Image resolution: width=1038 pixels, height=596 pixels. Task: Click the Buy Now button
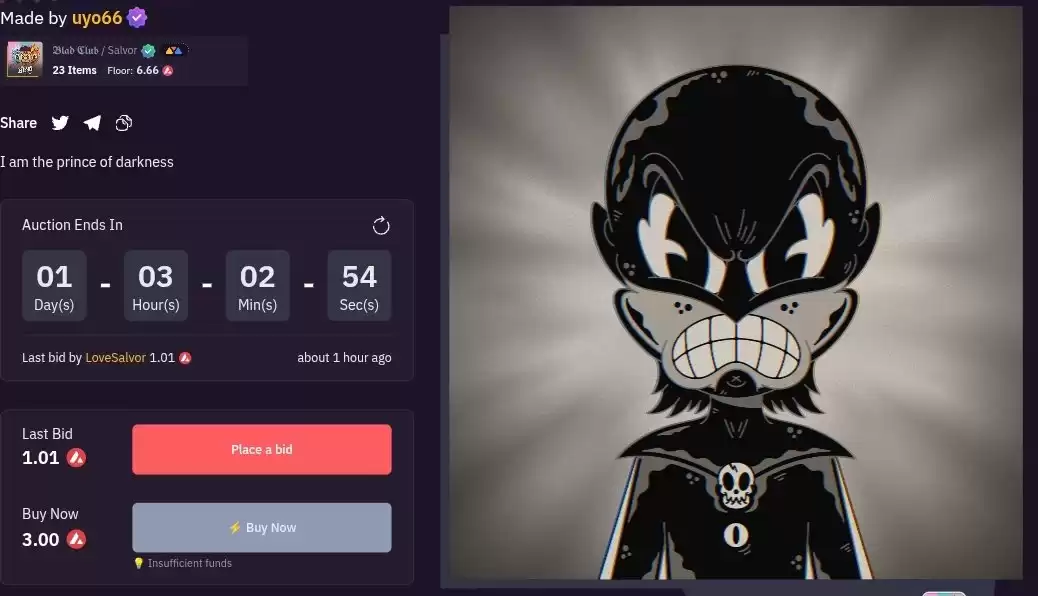(x=261, y=528)
